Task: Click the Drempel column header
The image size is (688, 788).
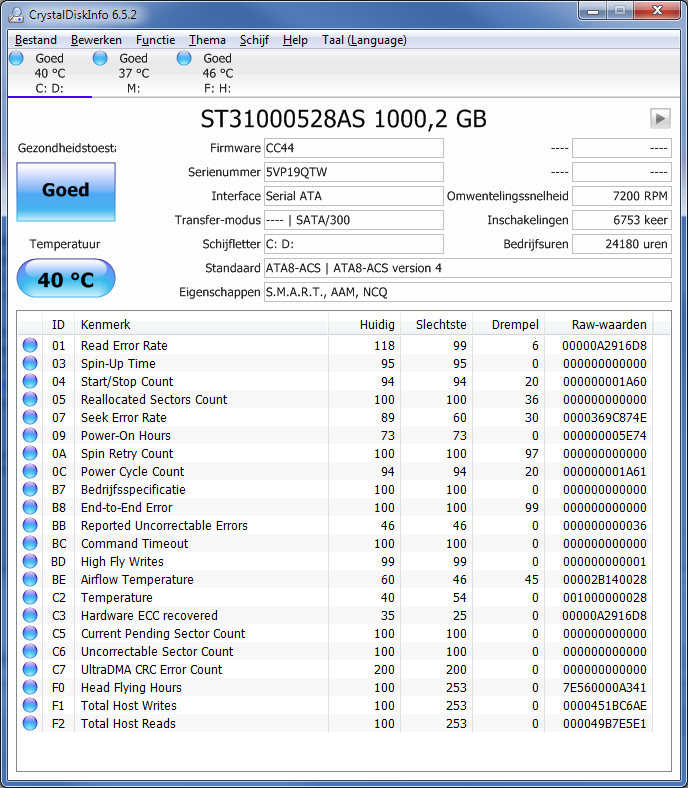Action: point(508,325)
